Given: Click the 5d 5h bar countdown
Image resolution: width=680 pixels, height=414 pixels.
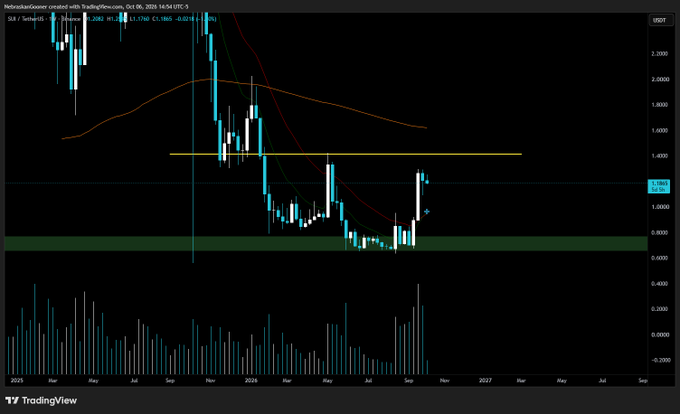Looking at the screenshot, I should point(659,190).
